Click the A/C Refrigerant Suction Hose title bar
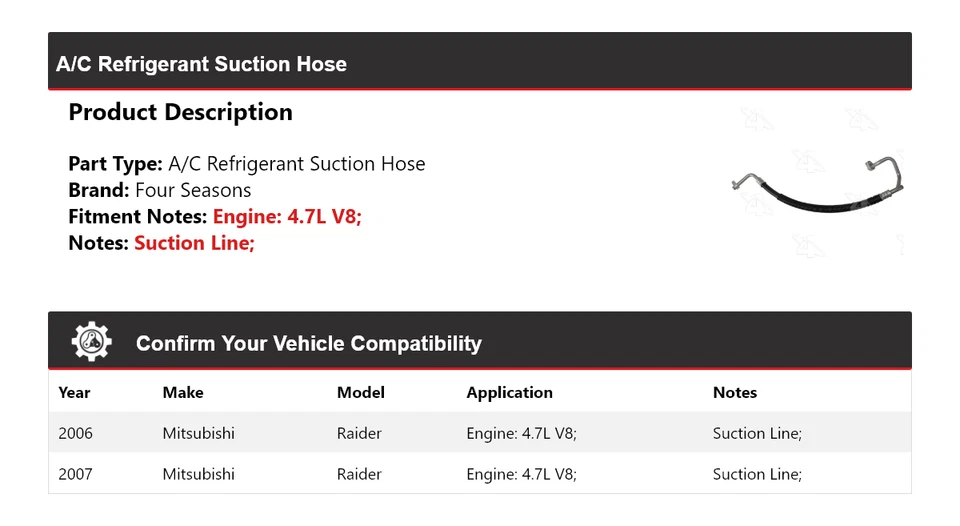 point(201,64)
